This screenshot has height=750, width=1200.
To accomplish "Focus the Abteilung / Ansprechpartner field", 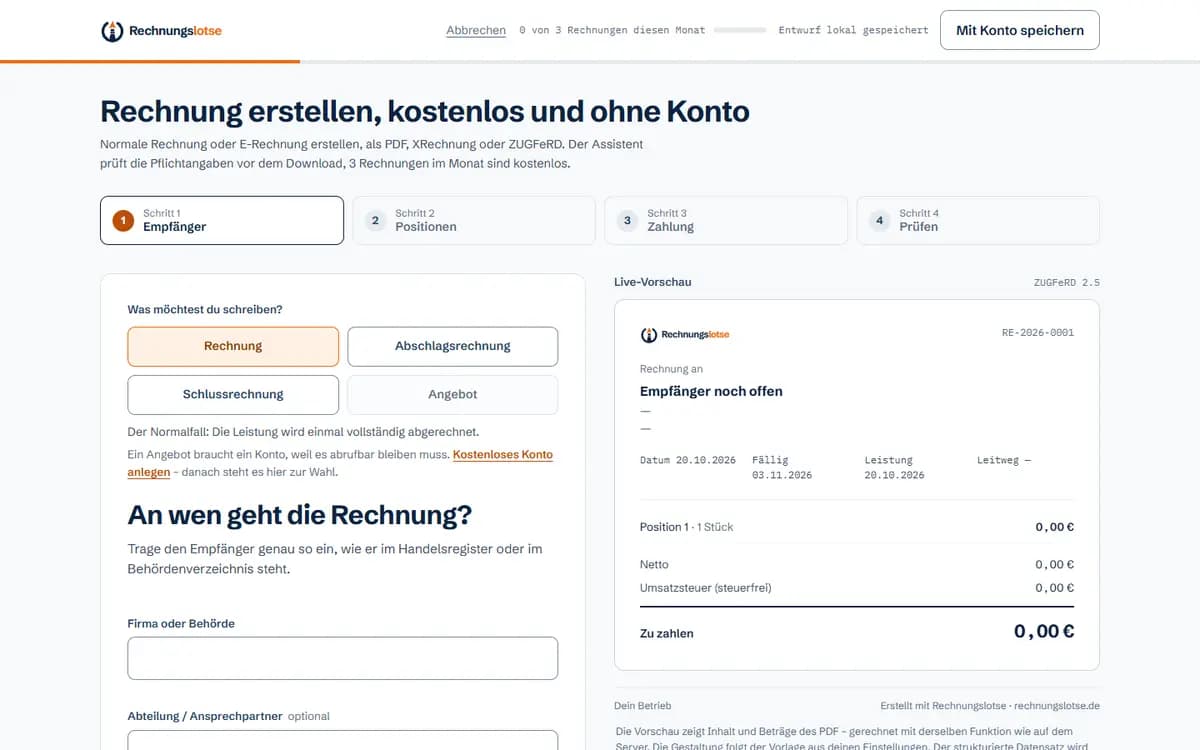I will click(x=342, y=740).
